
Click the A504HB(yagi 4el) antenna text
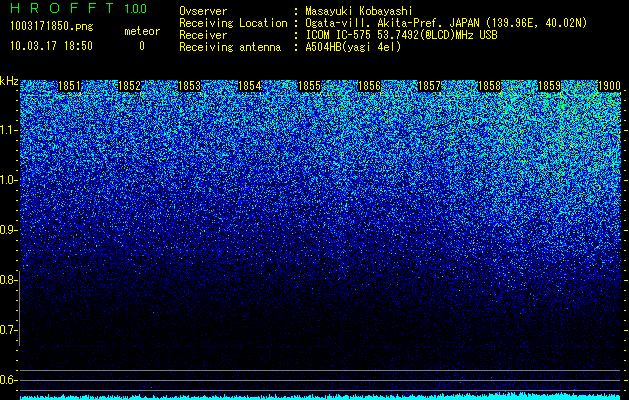tap(353, 47)
